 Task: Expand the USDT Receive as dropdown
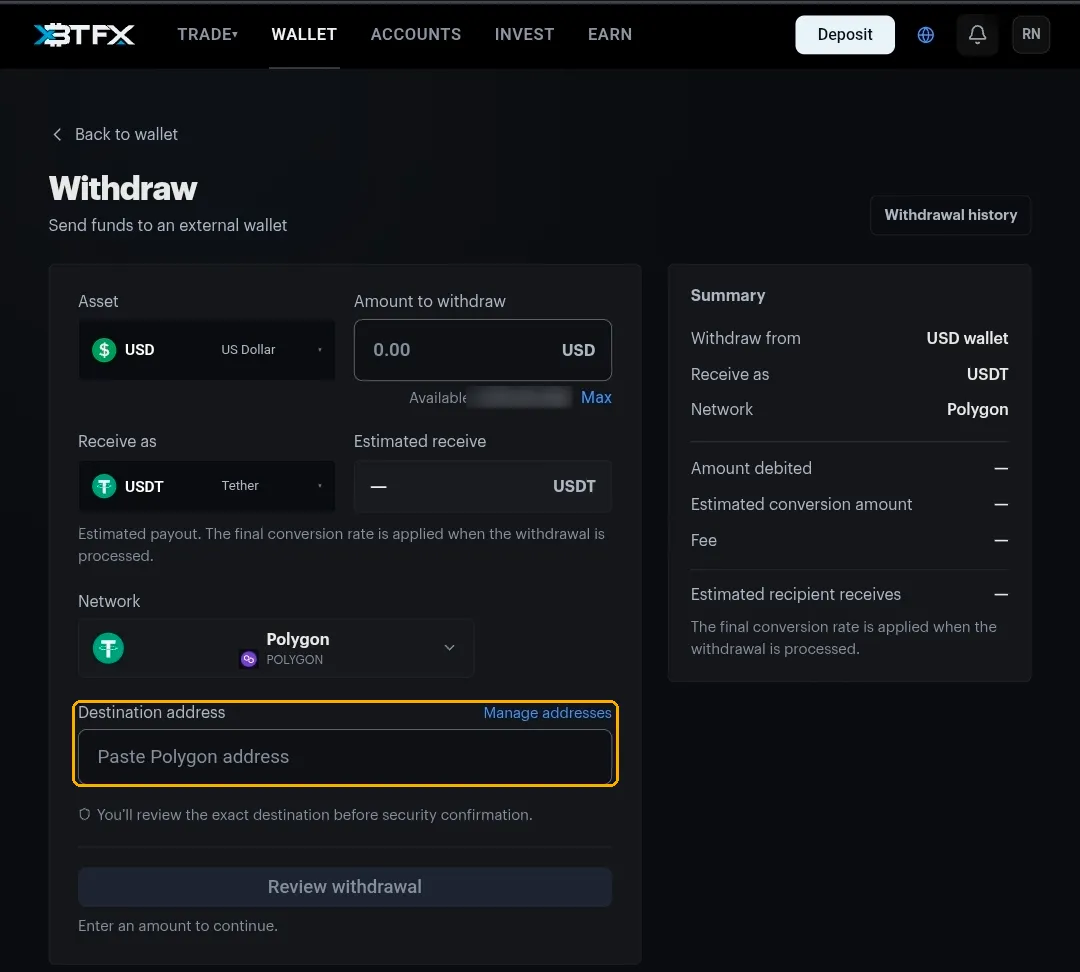click(x=207, y=486)
